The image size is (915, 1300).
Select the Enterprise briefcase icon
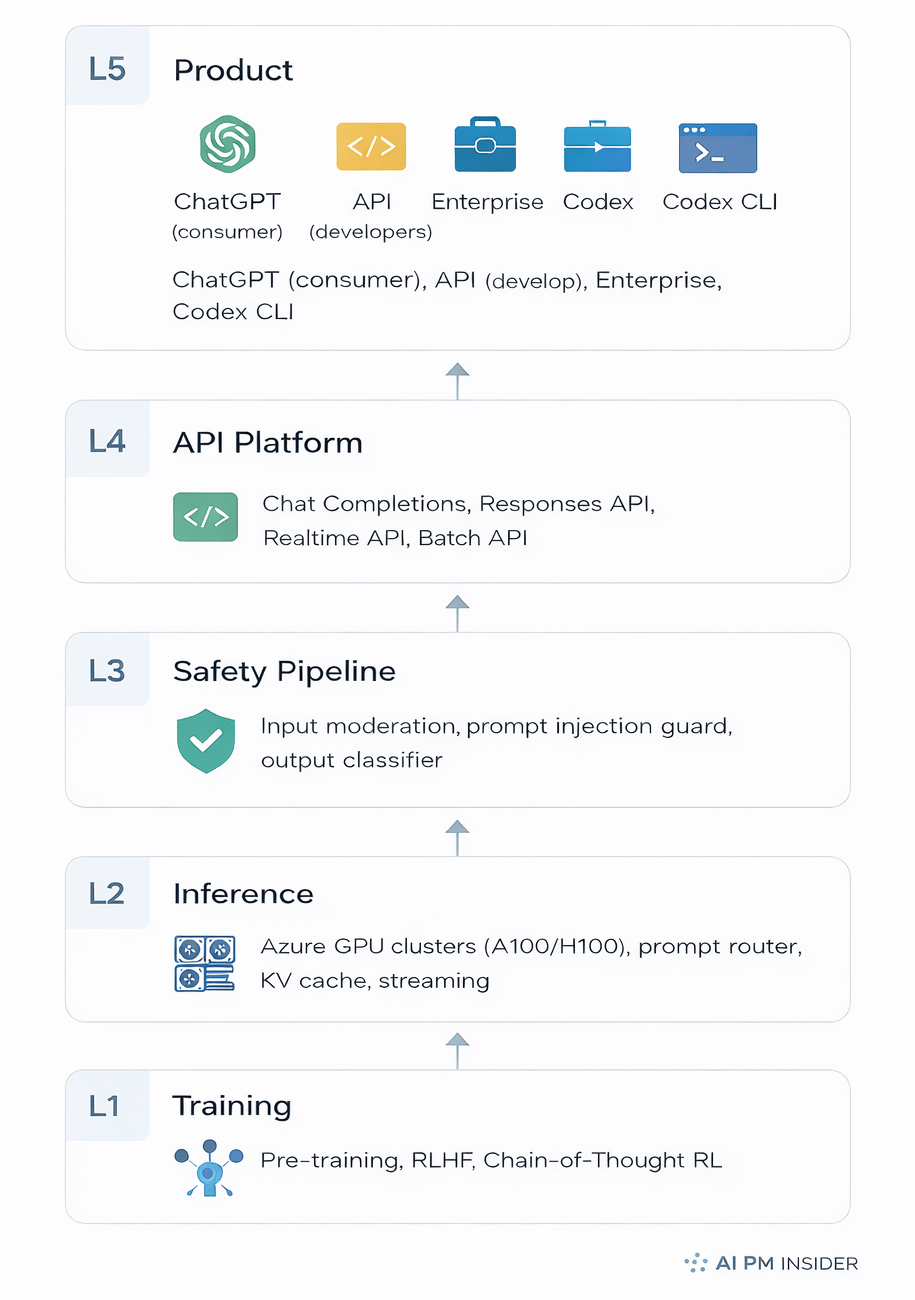[x=485, y=146]
